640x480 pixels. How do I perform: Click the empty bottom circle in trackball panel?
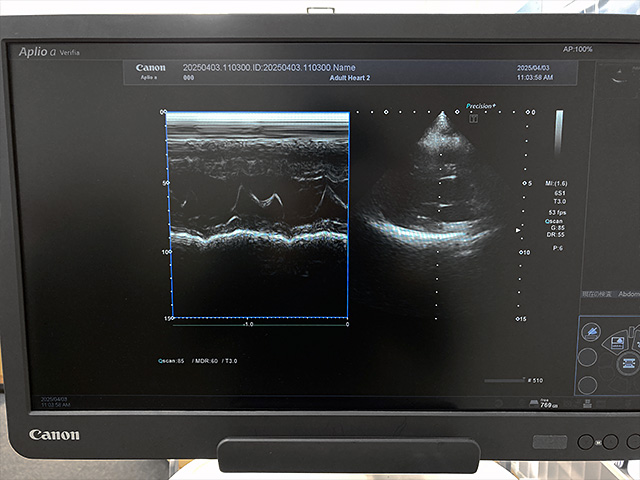(587, 385)
